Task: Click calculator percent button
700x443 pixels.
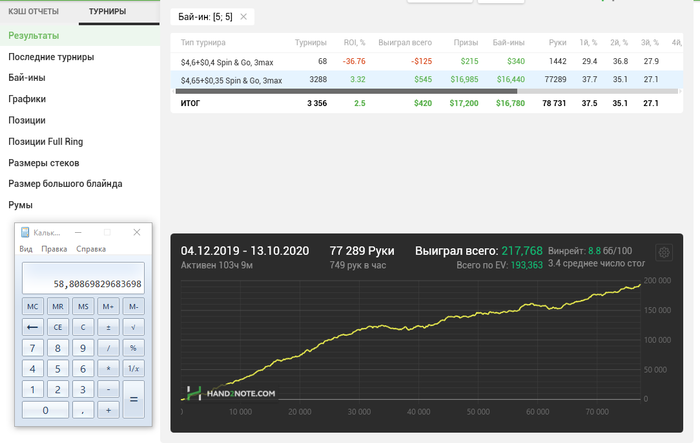Action: coord(133,348)
